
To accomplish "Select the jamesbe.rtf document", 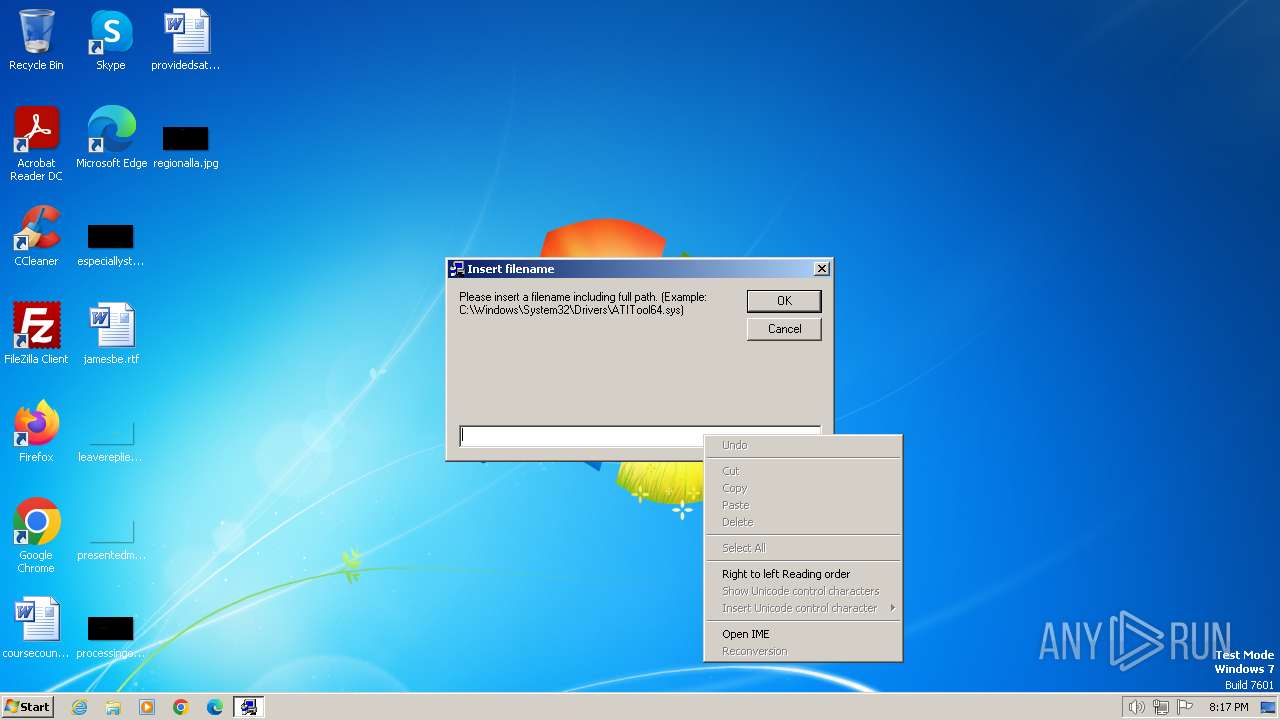I will [111, 334].
